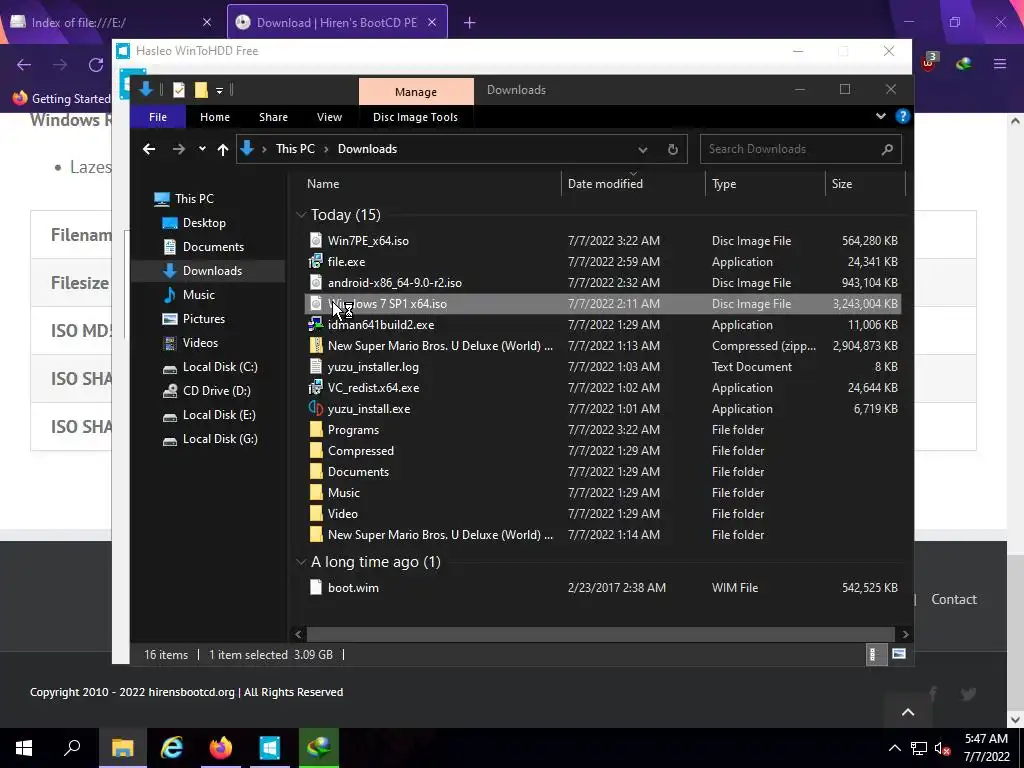Open Firefox from the taskbar
Screen dimensions: 1024x768
pyautogui.click(x=221, y=748)
